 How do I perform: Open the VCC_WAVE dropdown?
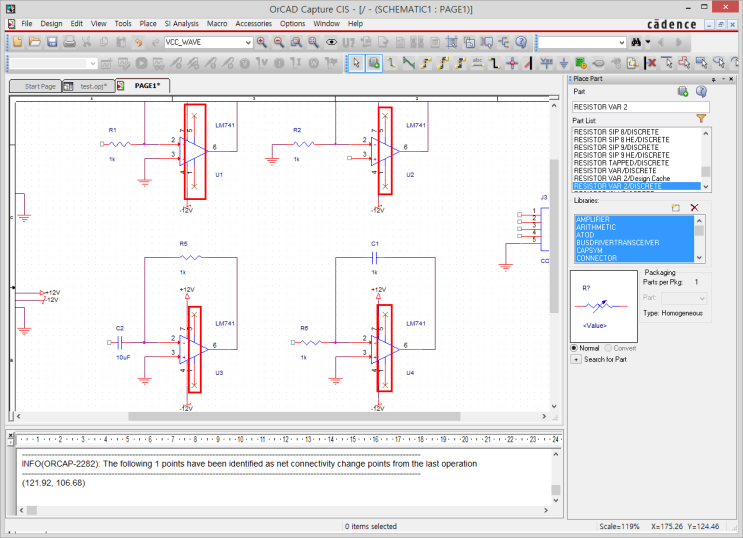click(x=248, y=43)
